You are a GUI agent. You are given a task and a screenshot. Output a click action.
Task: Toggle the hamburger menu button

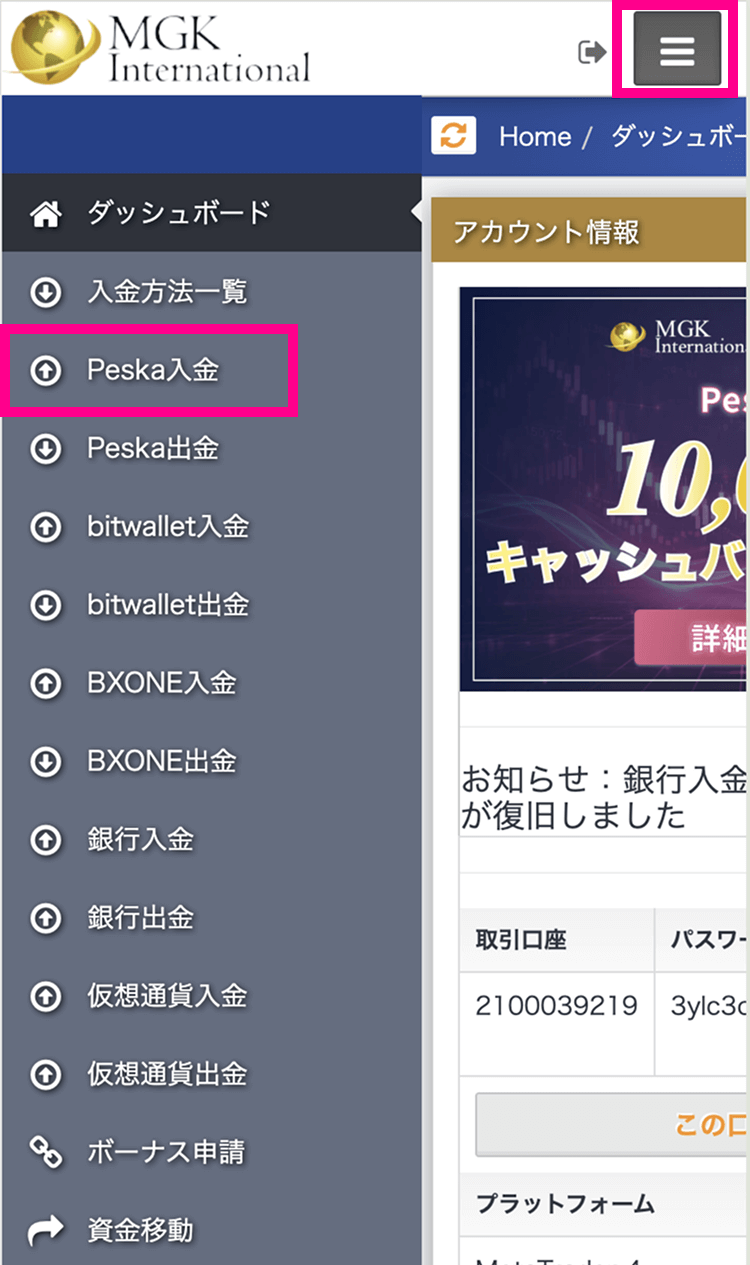click(x=677, y=50)
